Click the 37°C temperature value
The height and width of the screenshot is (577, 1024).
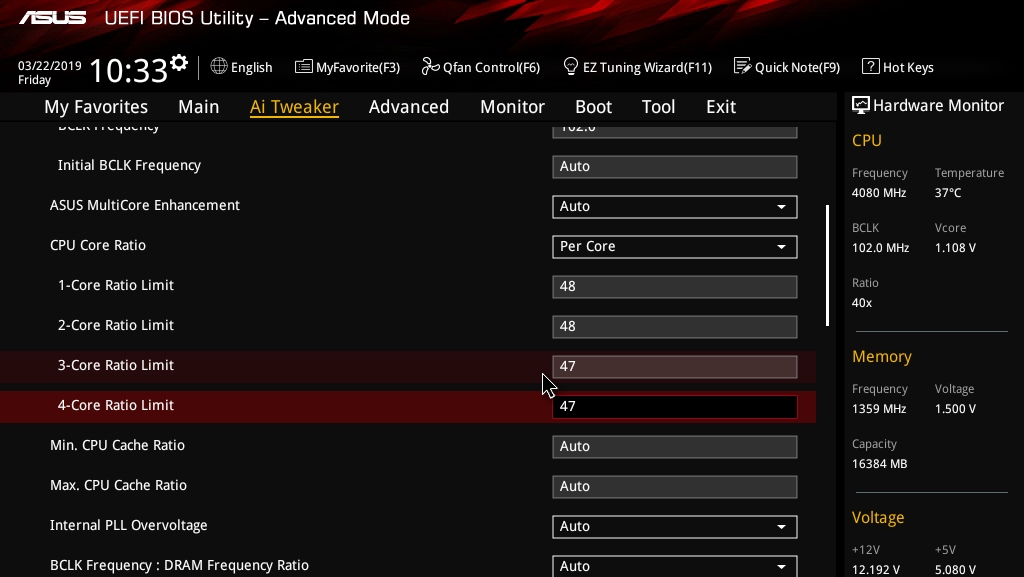tap(948, 193)
